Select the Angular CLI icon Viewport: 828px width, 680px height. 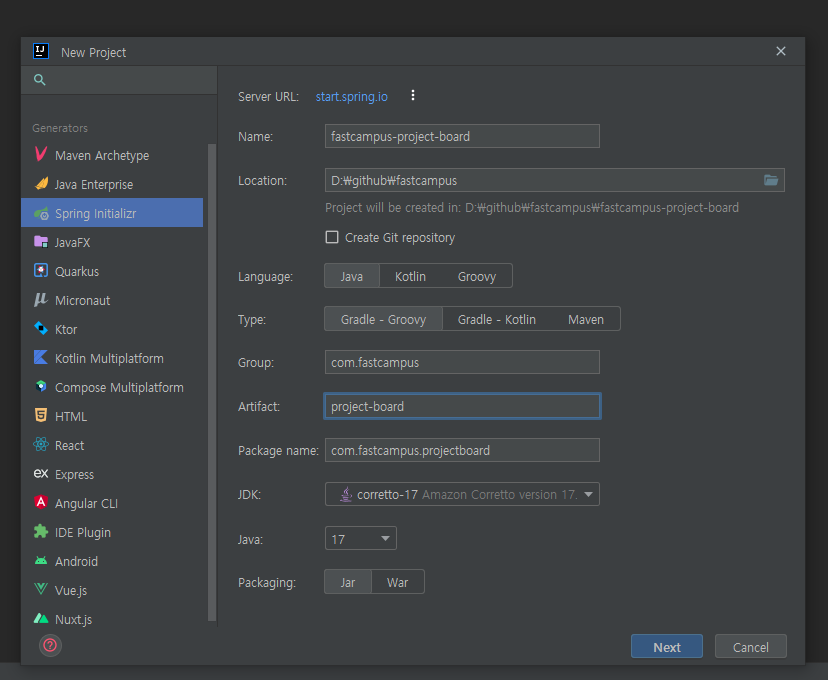tap(41, 502)
